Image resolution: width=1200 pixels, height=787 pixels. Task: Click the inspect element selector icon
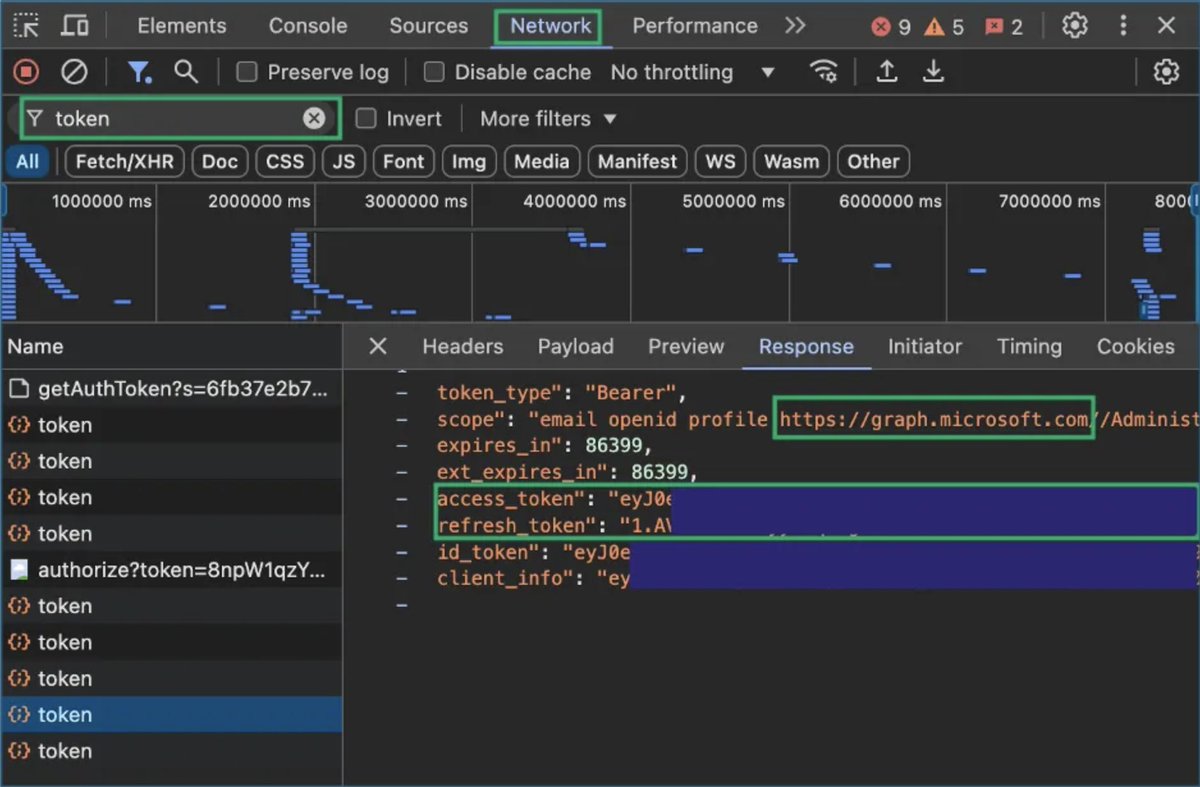point(26,25)
